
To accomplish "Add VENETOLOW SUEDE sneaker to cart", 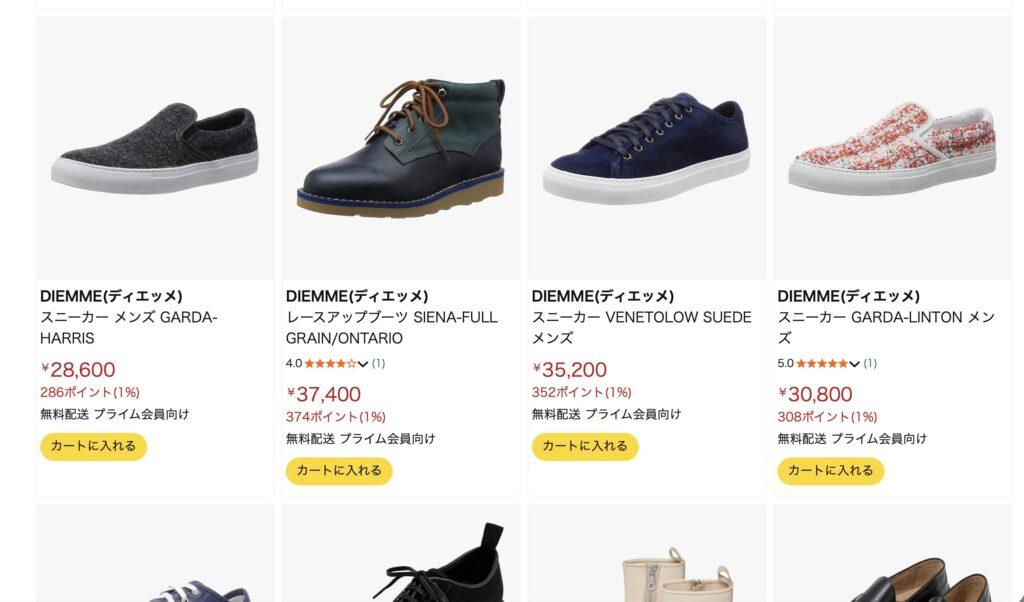I will click(x=585, y=446).
